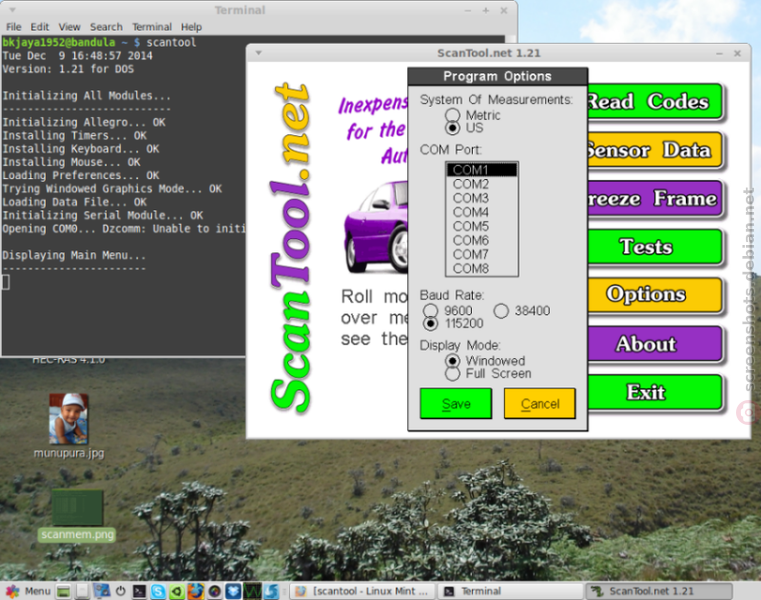Switch to the Terminal taskbar entry
Screen dimensions: 761x600
(x=511, y=591)
